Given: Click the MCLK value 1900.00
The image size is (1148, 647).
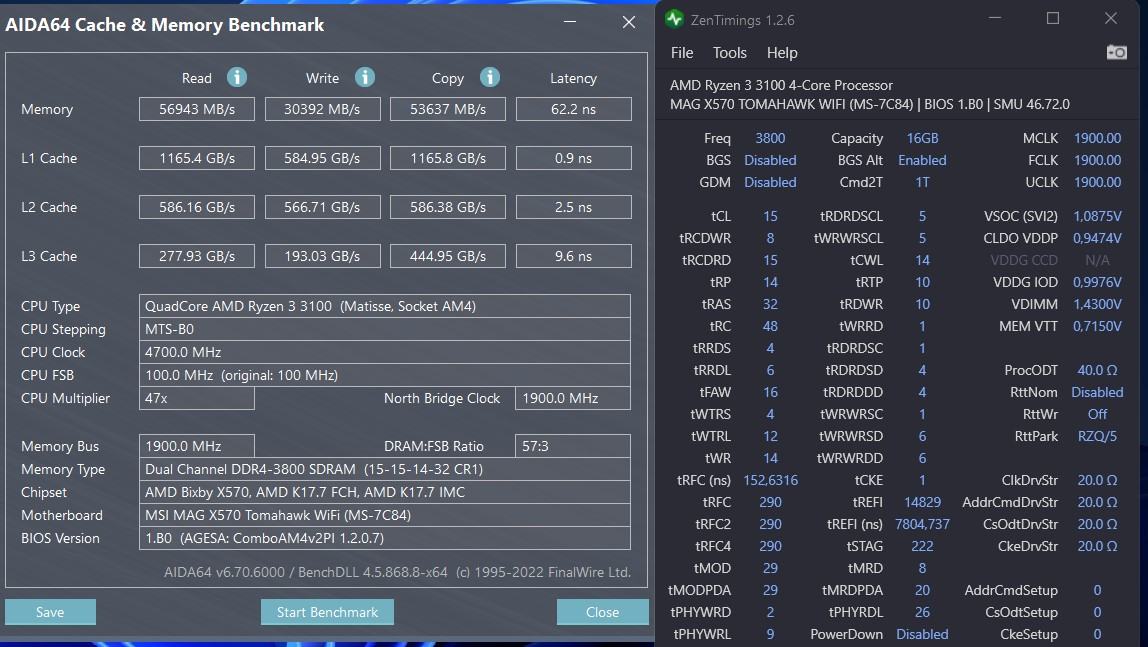Looking at the screenshot, I should 1097,138.
